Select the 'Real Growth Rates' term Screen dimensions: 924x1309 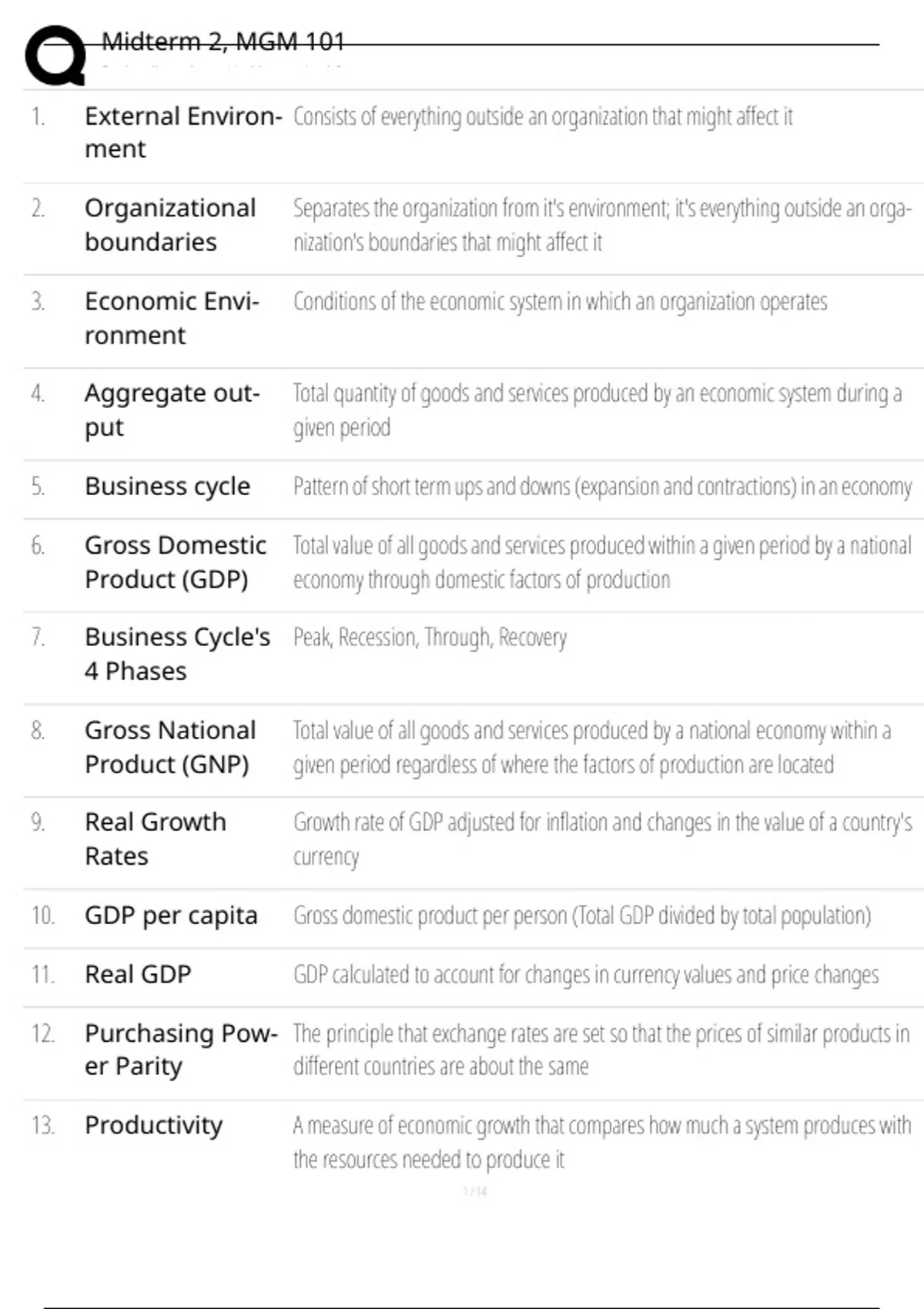coord(155,839)
